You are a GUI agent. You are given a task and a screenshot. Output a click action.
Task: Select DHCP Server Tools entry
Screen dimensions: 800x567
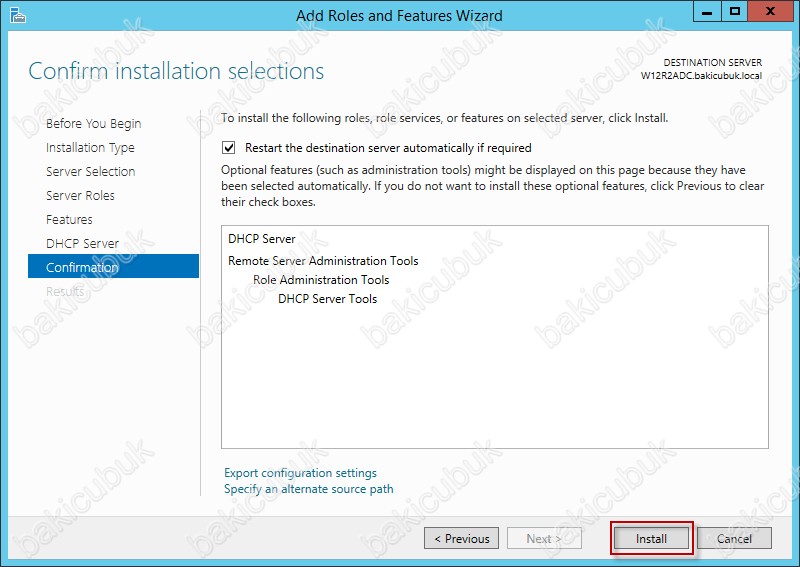point(328,299)
